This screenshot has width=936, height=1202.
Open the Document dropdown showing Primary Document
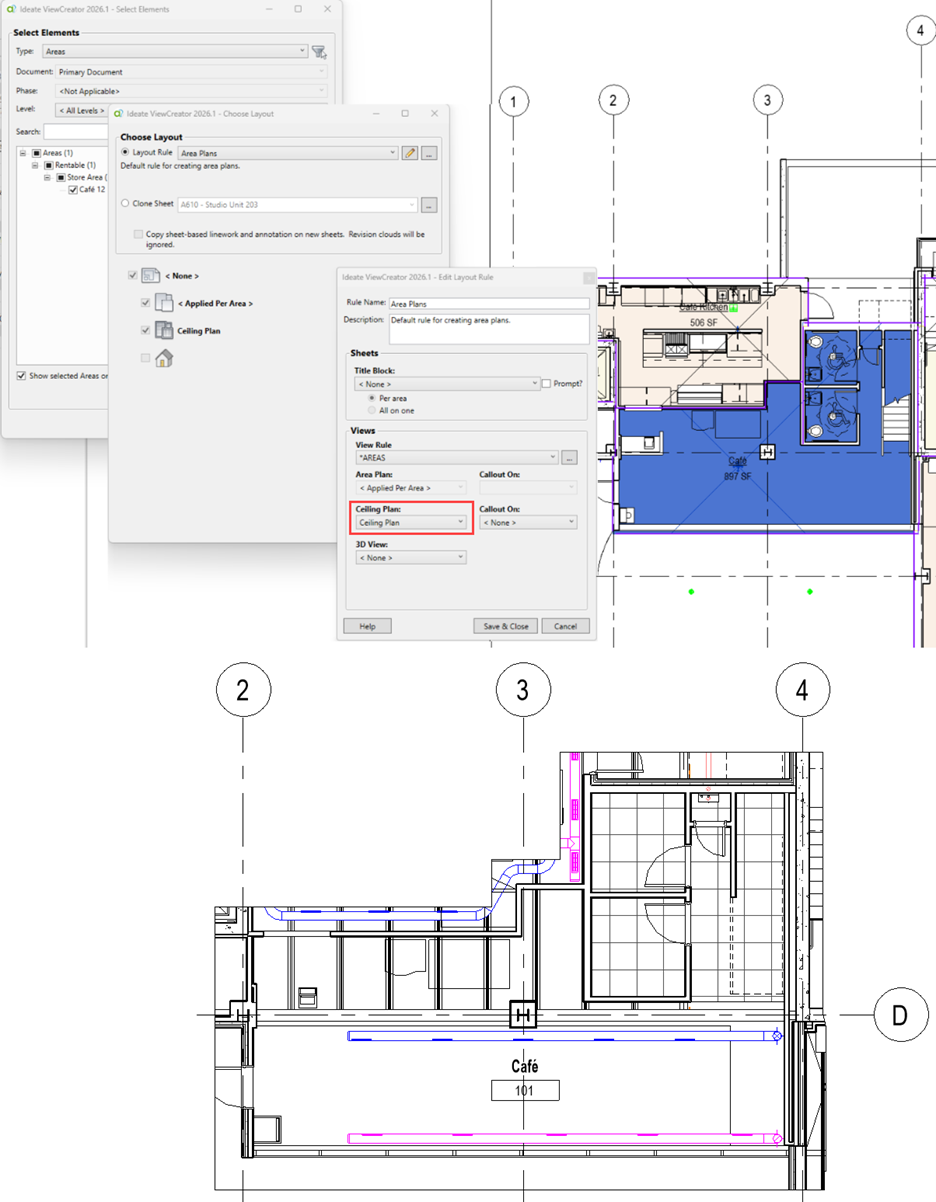pos(190,72)
